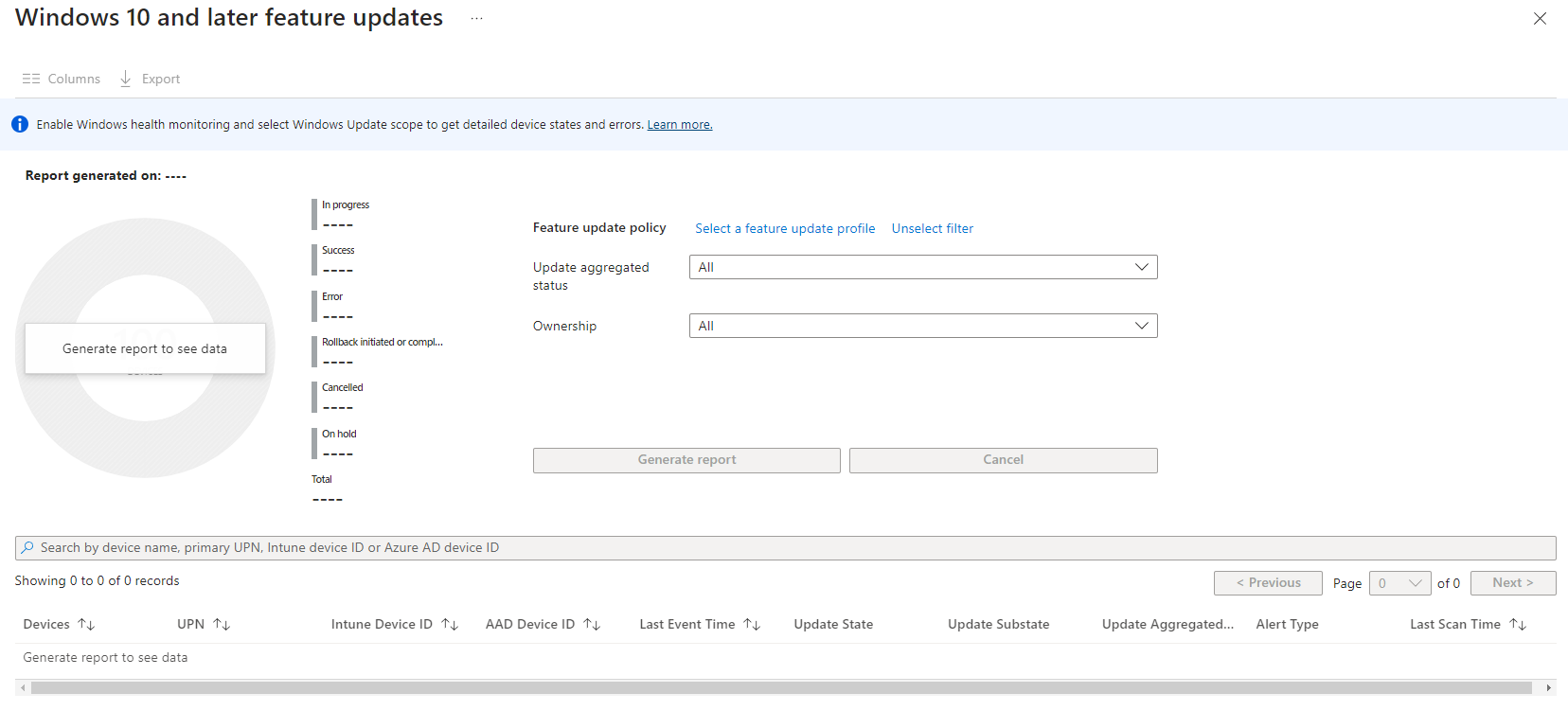
Task: Click the Unselect filter link
Action: (x=933, y=228)
